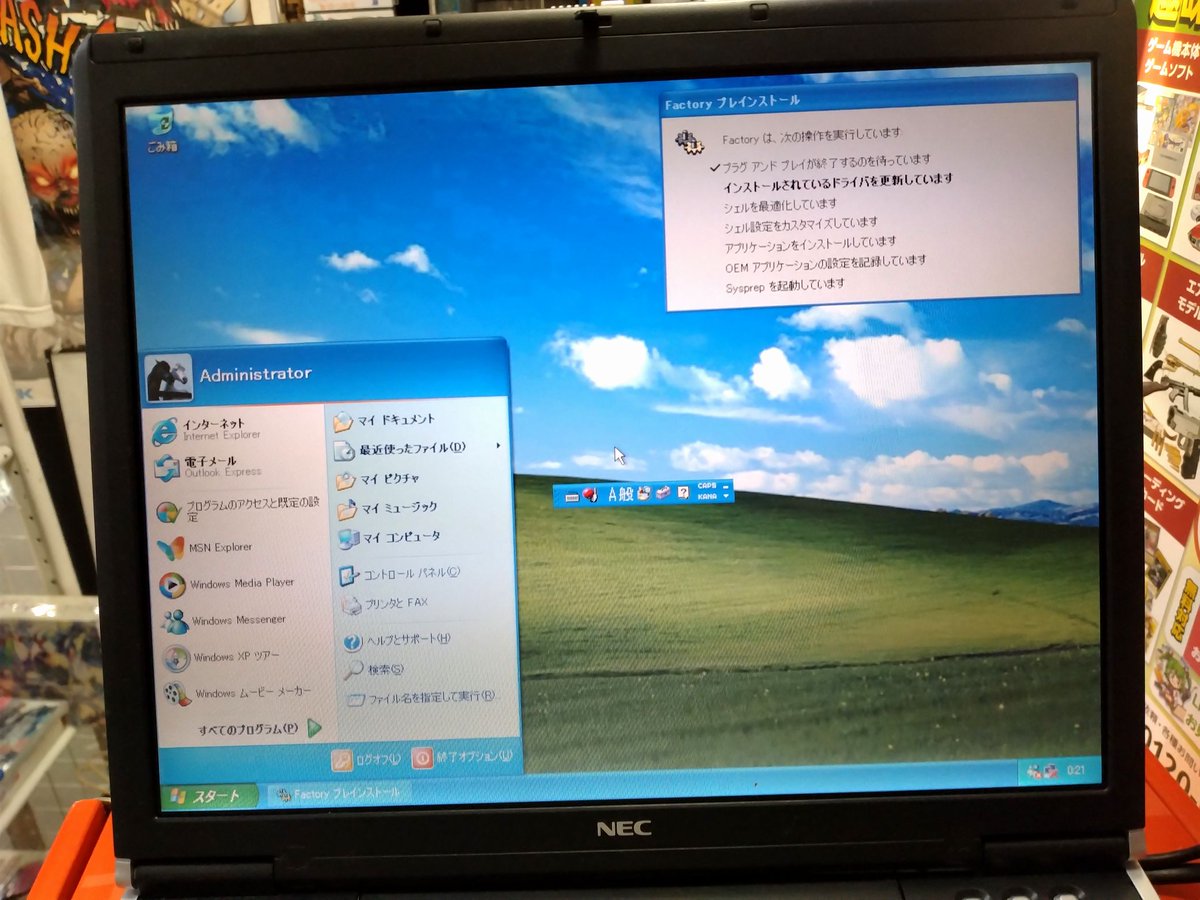Open プログラムのアクセスと既定の設定
Viewport: 1200px width, 900px height.
pos(239,510)
